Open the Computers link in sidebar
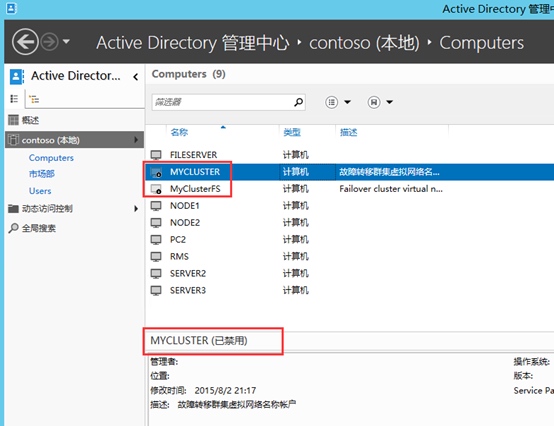This screenshot has height=426, width=554. (x=51, y=158)
